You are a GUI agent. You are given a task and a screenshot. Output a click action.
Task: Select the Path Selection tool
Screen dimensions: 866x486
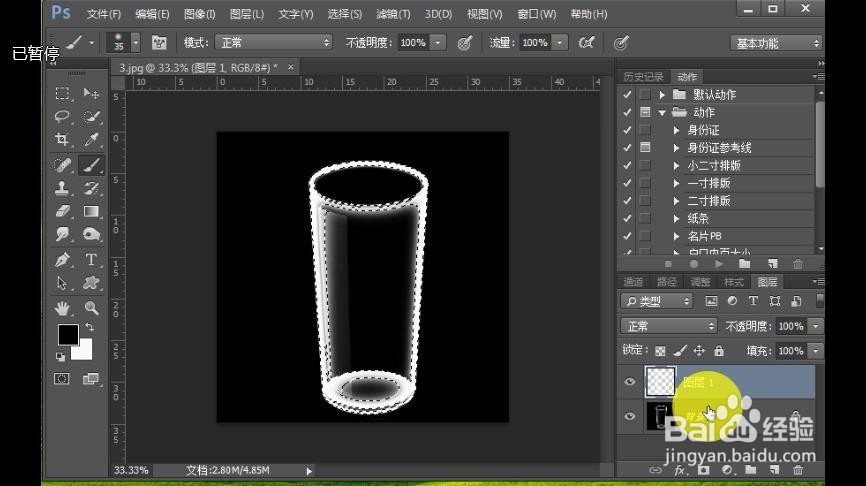[62, 283]
